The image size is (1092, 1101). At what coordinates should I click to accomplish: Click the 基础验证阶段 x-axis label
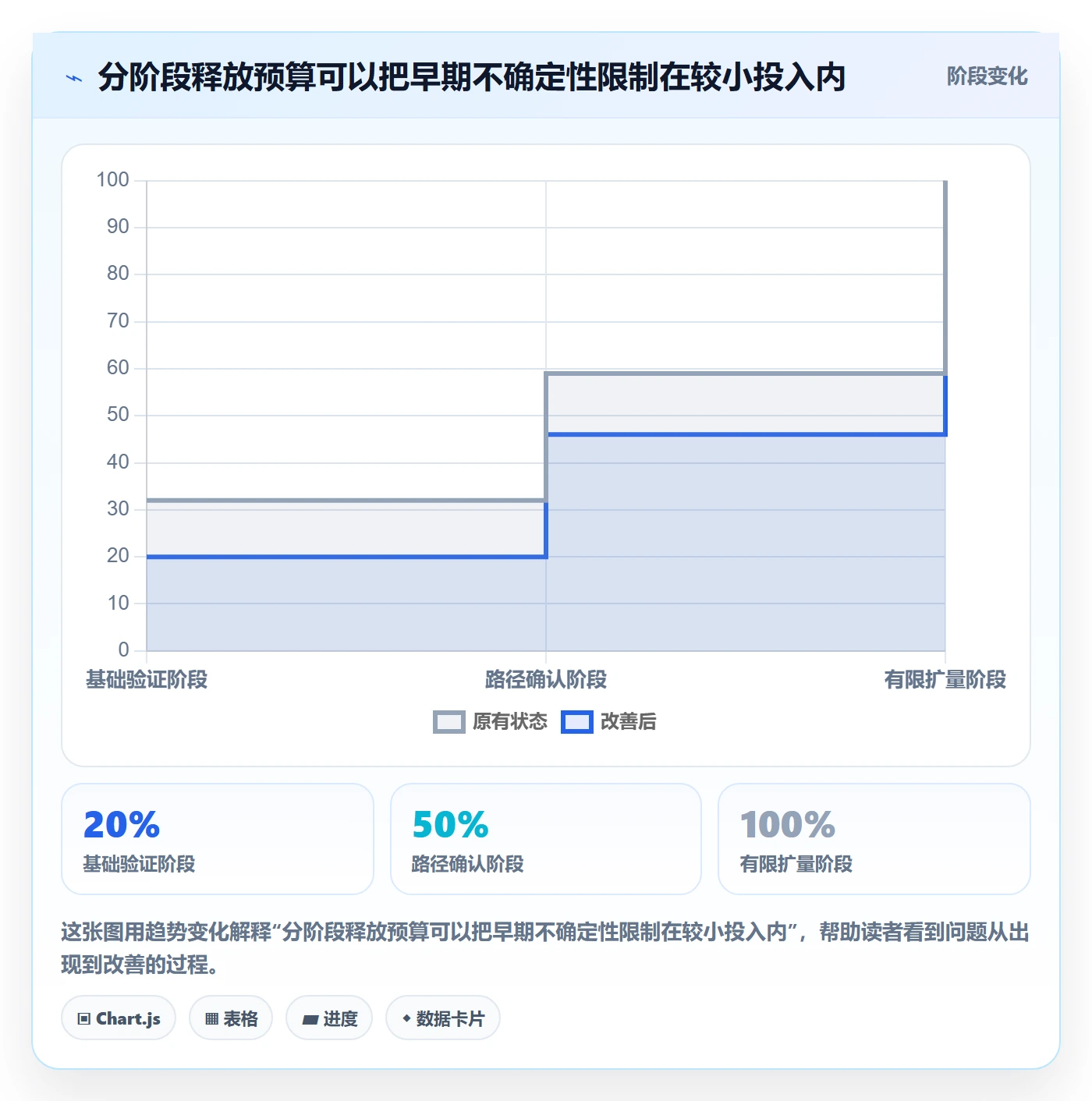[147, 680]
